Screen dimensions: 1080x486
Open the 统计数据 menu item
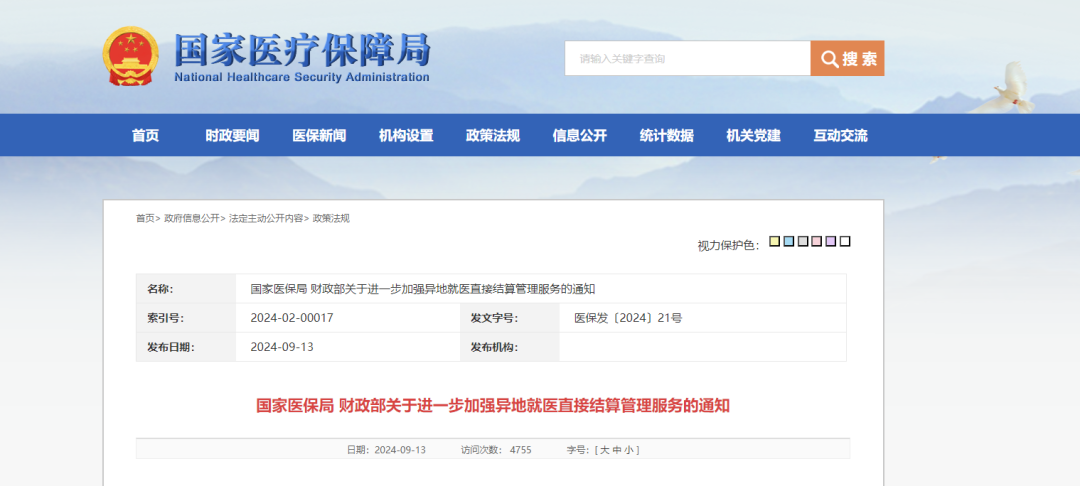point(666,136)
